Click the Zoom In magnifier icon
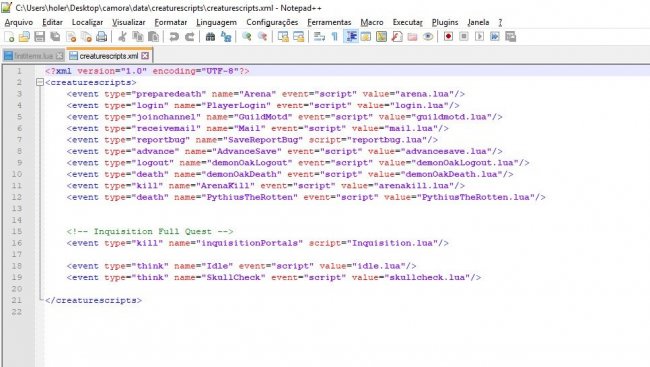This screenshot has height=367, width=650. (247, 37)
